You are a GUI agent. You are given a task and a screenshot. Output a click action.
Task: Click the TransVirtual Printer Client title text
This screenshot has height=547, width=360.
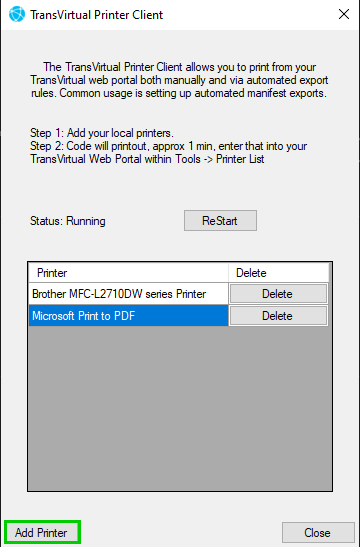(x=97, y=15)
